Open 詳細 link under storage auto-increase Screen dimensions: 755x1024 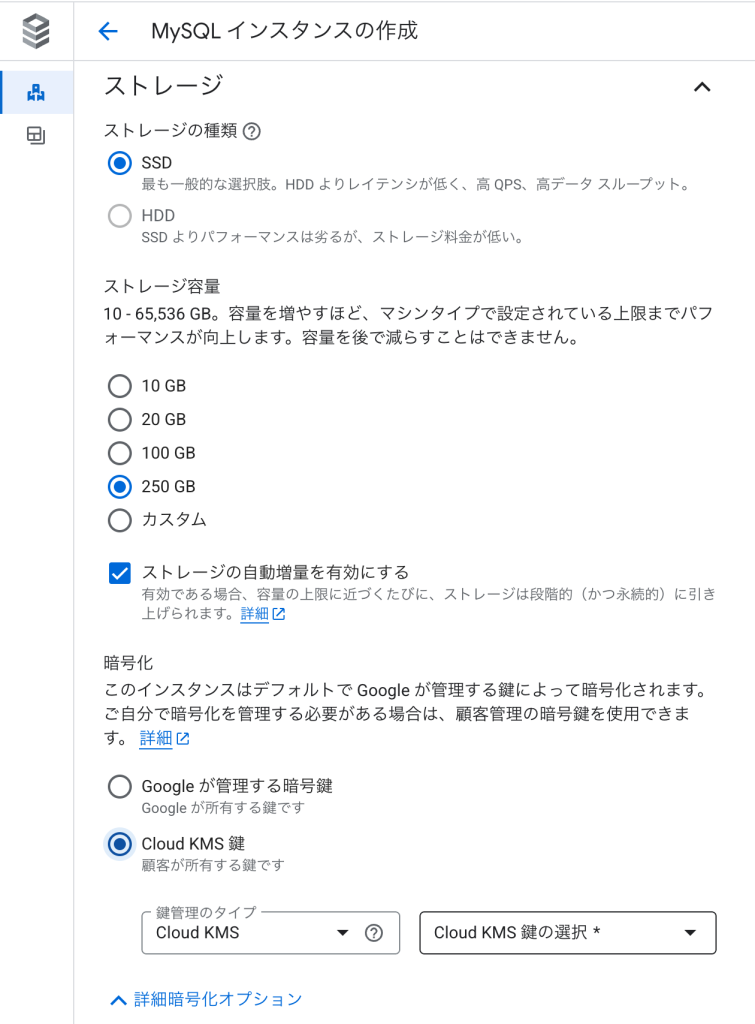255,614
